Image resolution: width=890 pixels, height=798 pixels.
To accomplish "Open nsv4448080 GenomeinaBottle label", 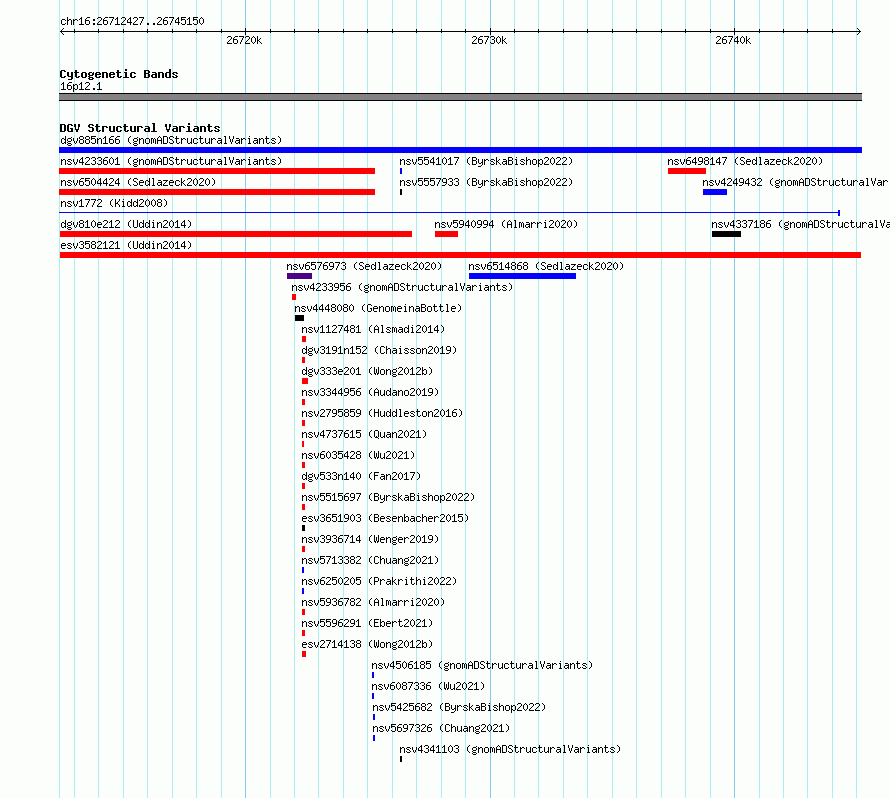I will (378, 308).
